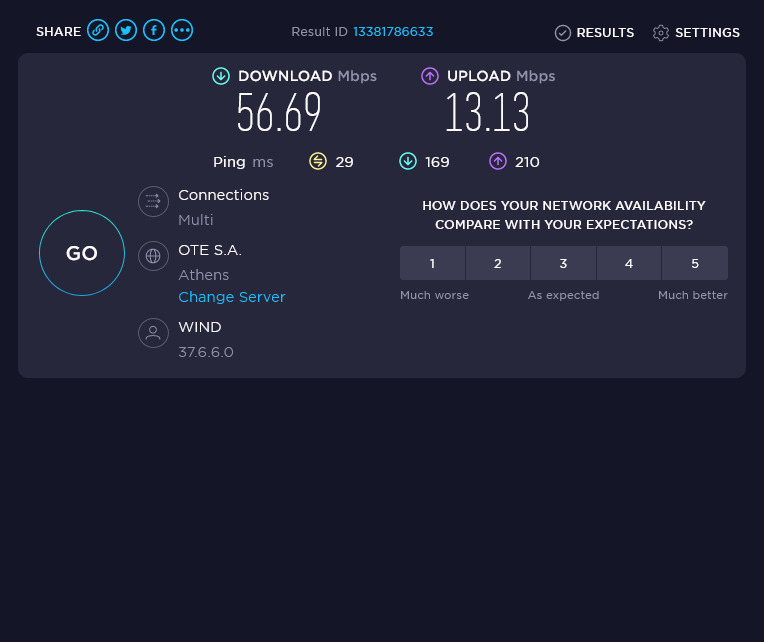Click the download latency icon

408,161
